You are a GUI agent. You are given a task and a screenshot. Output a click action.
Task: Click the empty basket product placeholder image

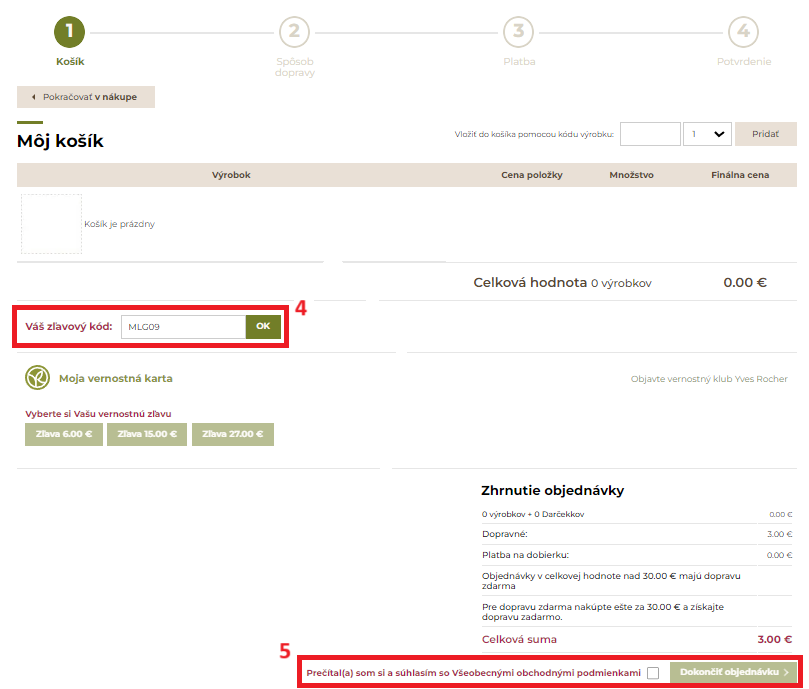pyautogui.click(x=51, y=224)
